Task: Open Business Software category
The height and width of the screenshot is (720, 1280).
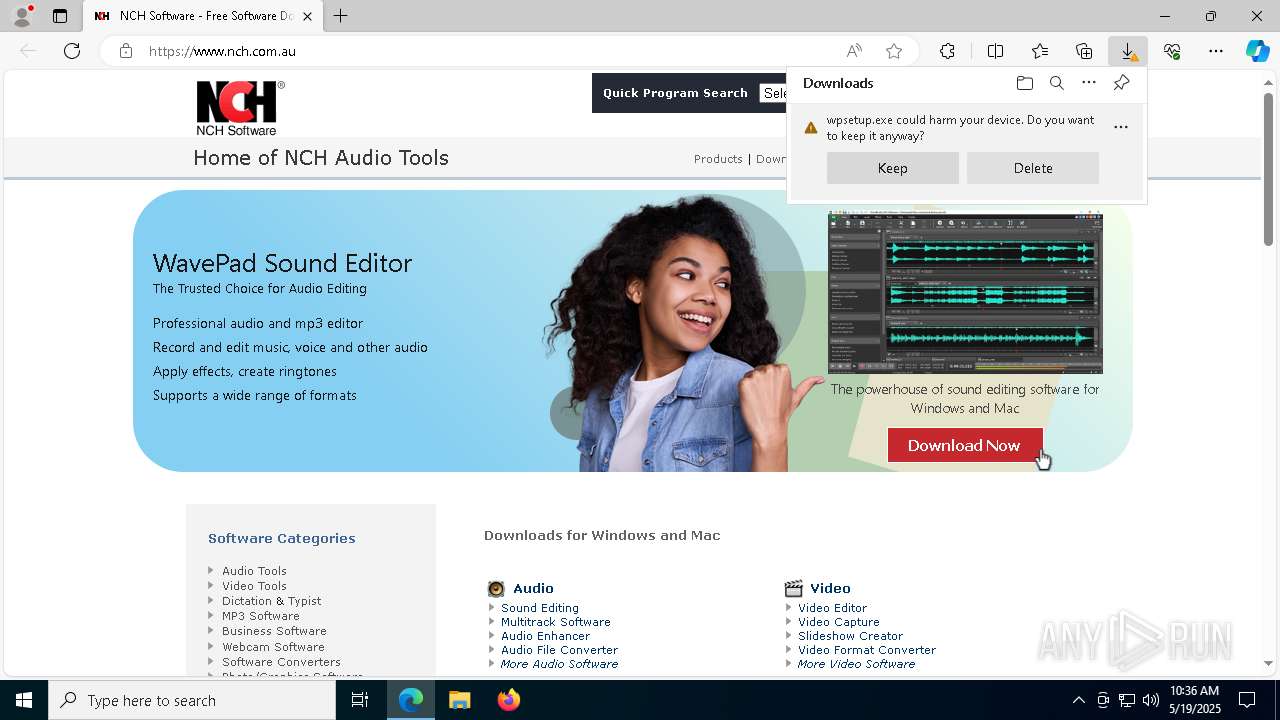Action: [x=274, y=631]
